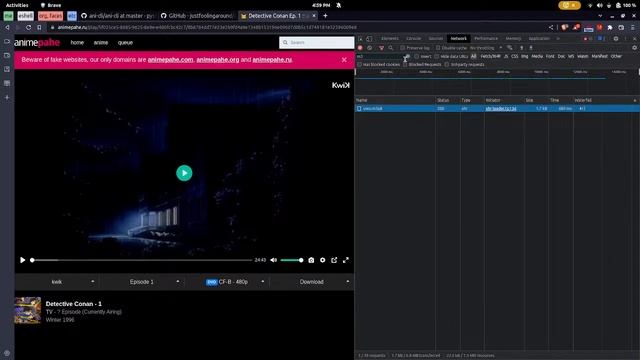The width and height of the screenshot is (640, 360).
Task: Open the queue nav link
Action: [125, 42]
